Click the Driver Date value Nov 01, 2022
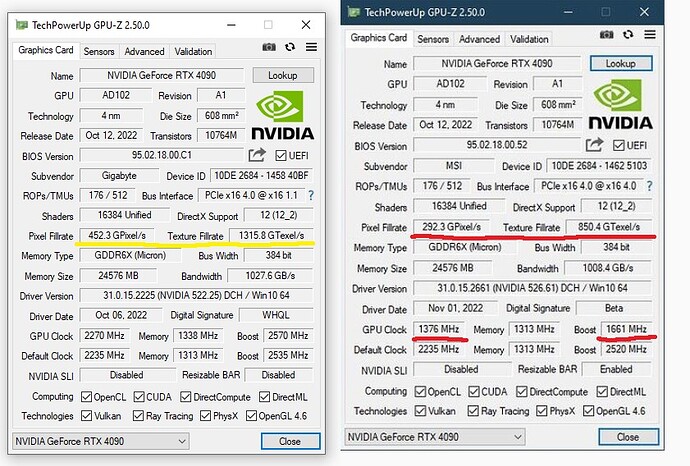 tap(455, 308)
